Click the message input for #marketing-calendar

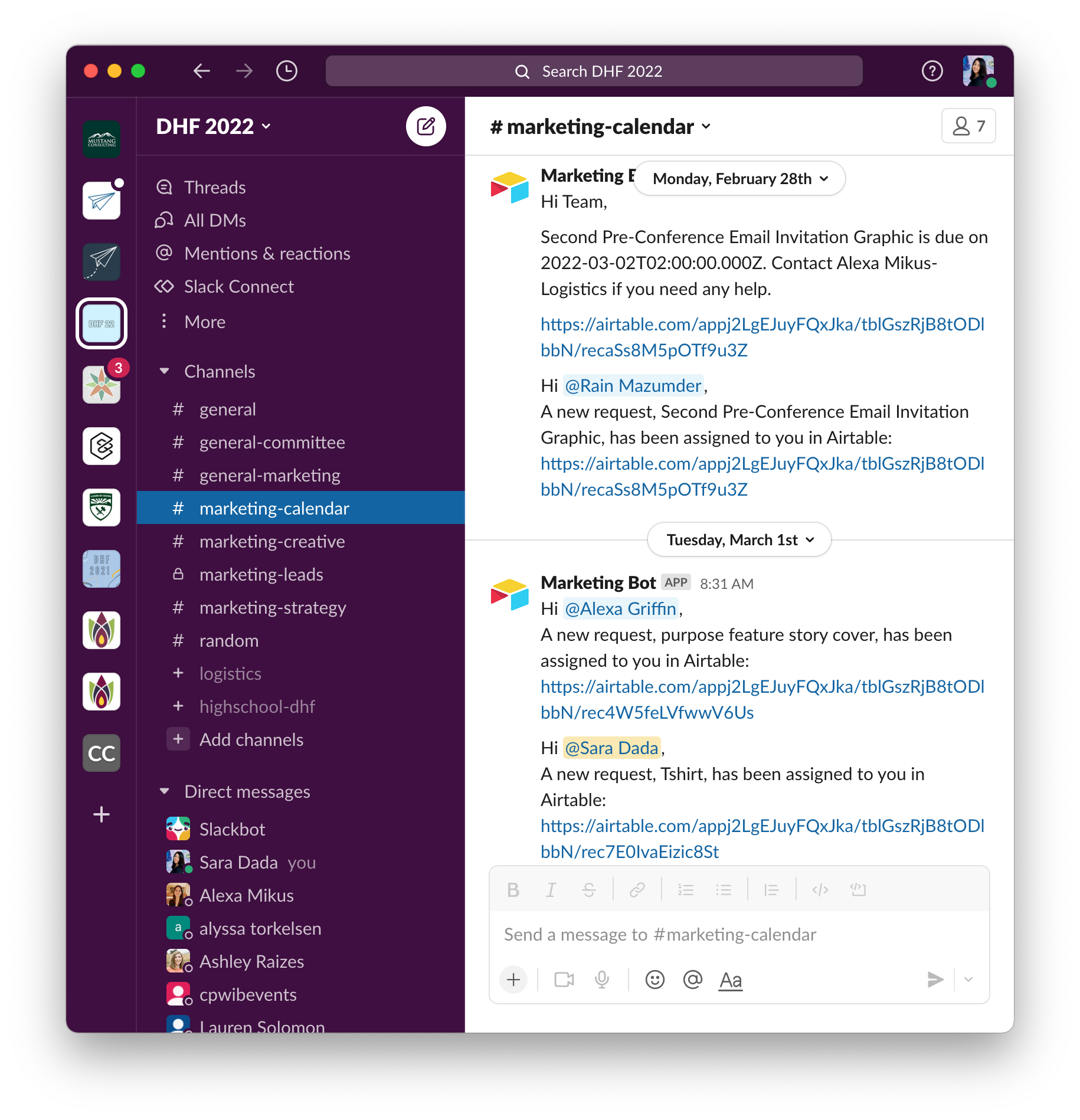(x=739, y=934)
